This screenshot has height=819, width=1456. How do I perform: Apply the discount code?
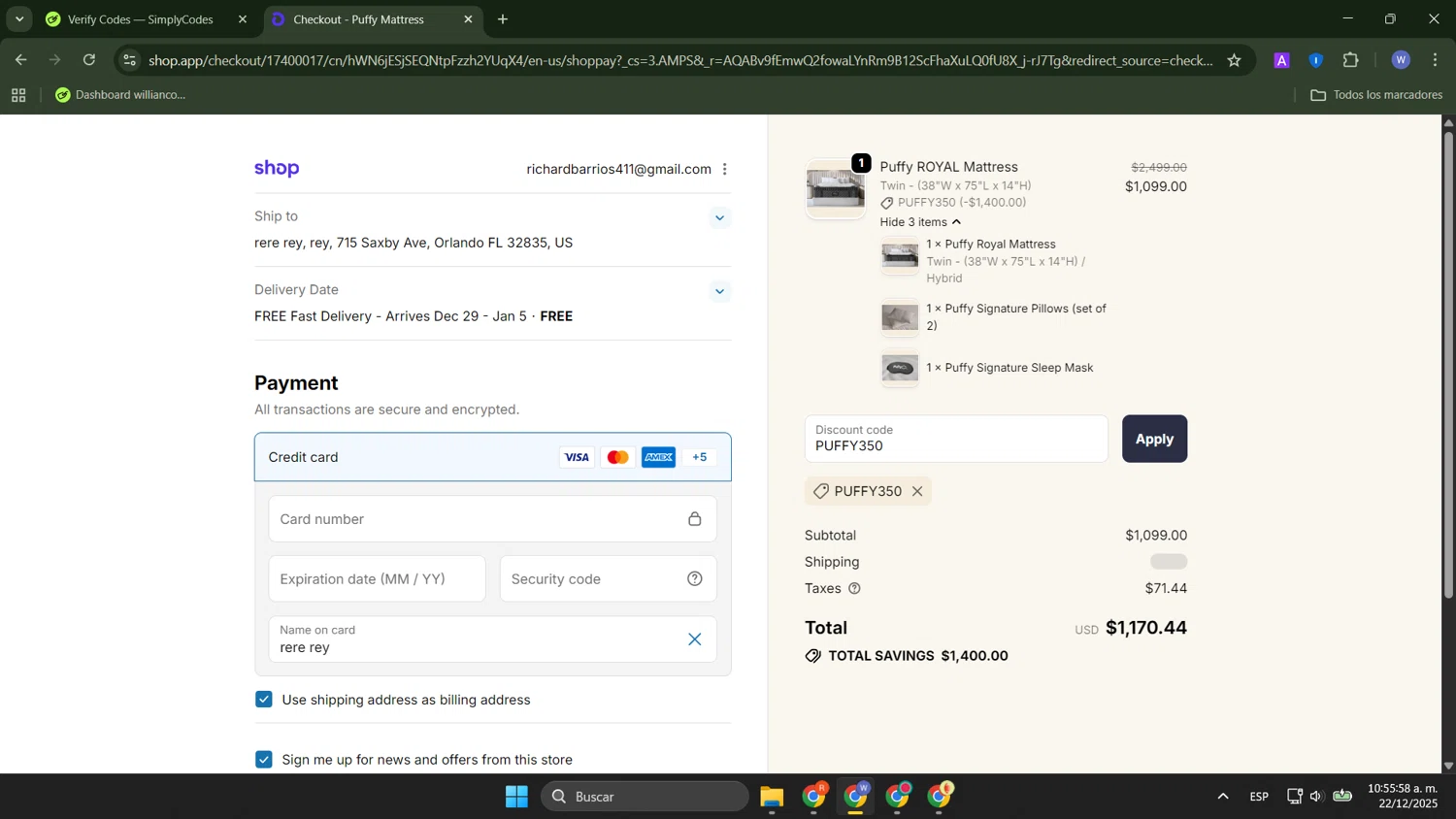[x=1154, y=439]
